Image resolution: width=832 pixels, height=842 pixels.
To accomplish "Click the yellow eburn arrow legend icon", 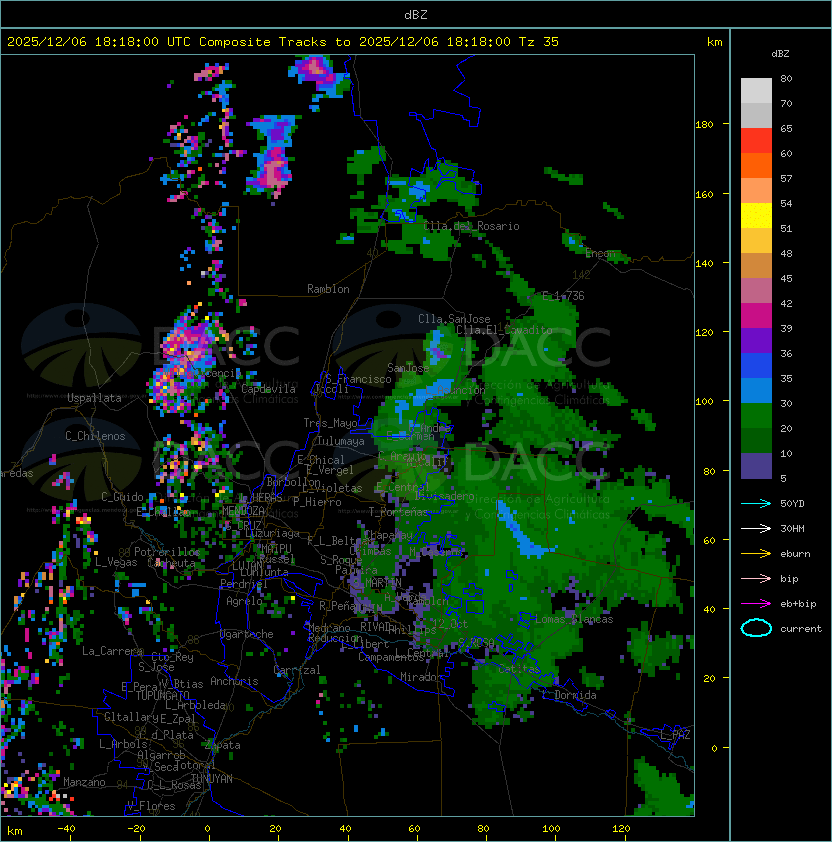I will (756, 554).
